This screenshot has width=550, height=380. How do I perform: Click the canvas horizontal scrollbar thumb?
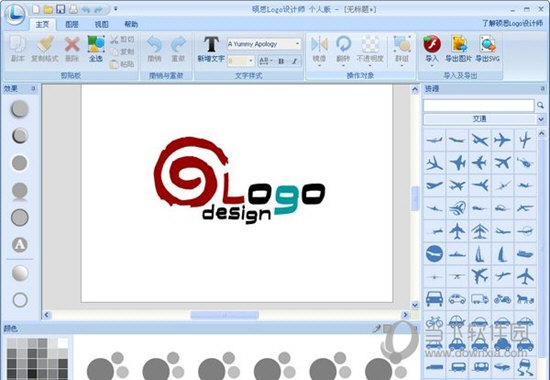(x=224, y=315)
